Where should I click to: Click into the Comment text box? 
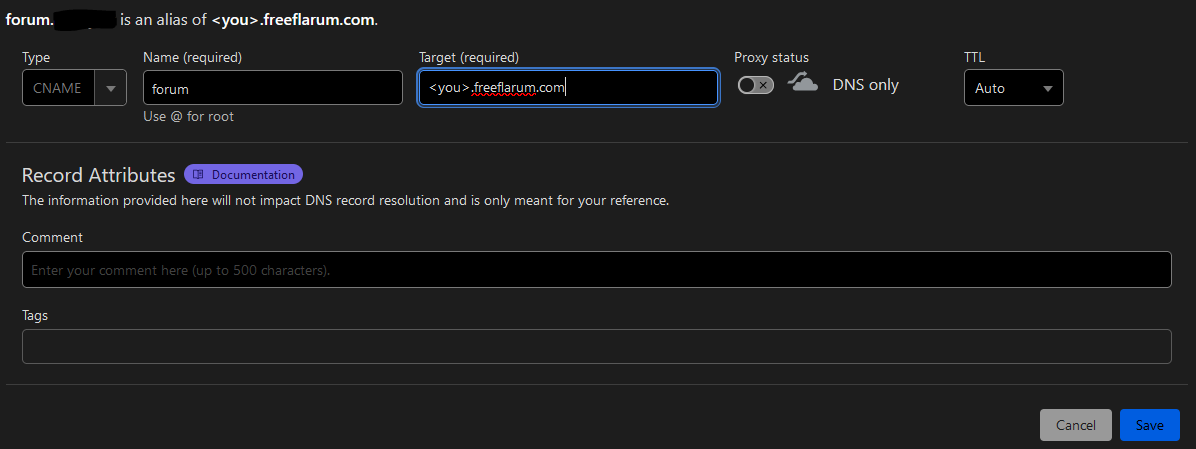click(596, 270)
